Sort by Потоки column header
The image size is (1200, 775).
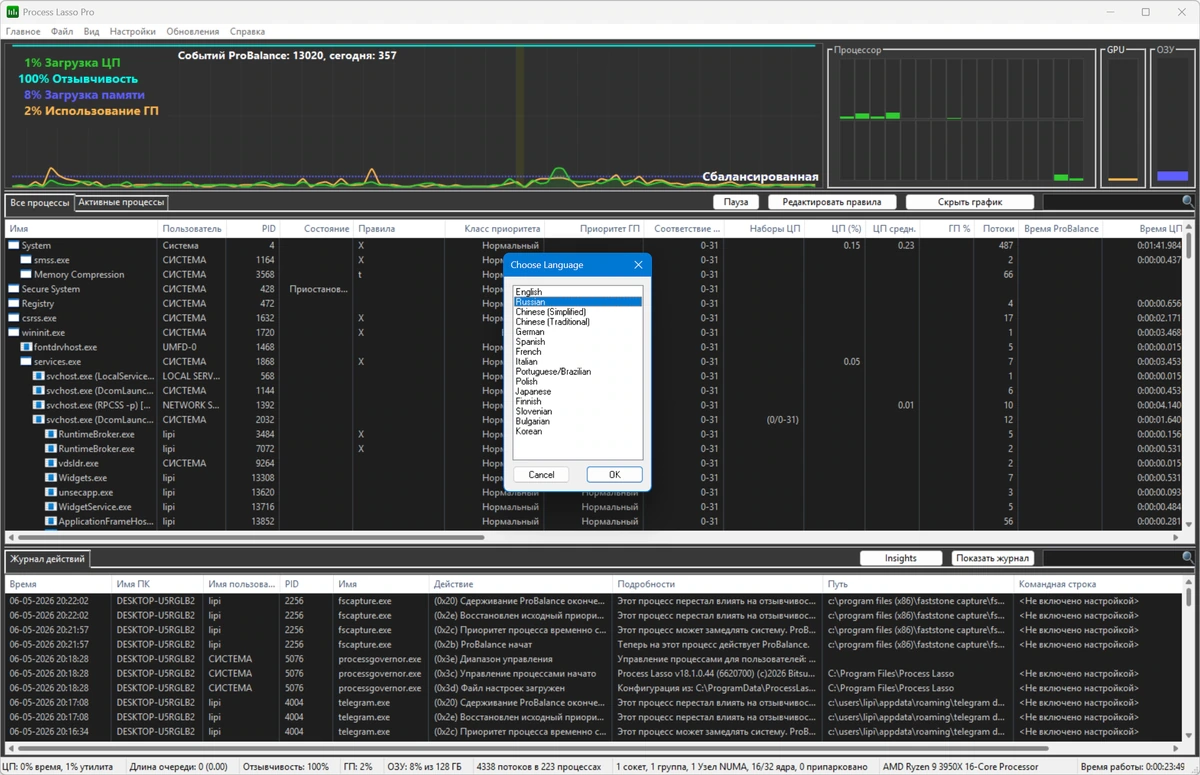pyautogui.click(x=996, y=229)
